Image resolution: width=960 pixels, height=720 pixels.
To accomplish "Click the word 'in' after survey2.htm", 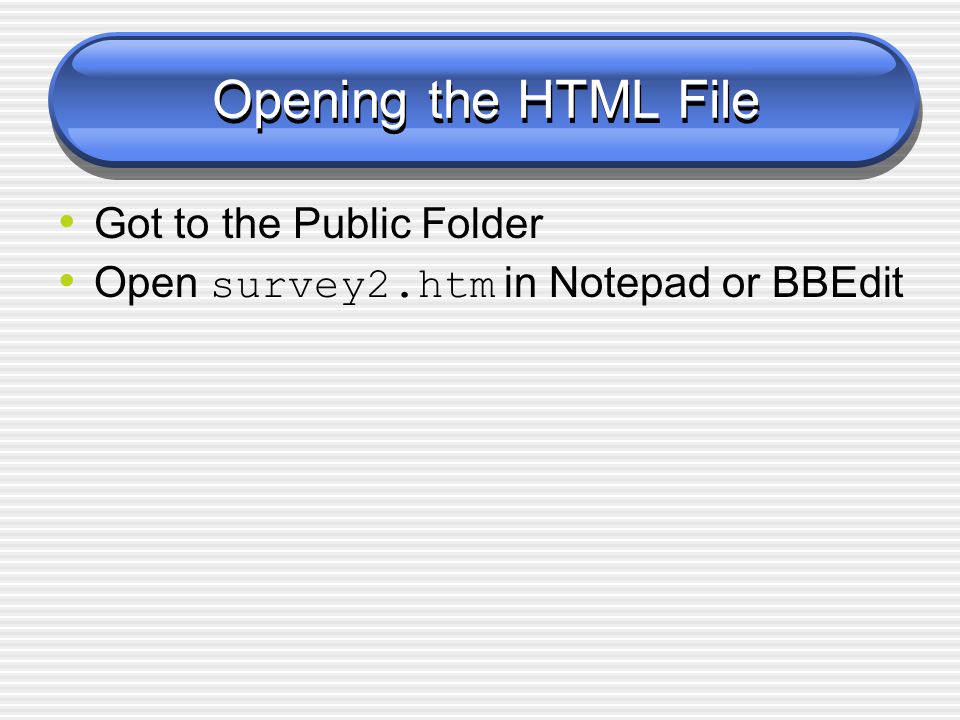I will point(520,282).
